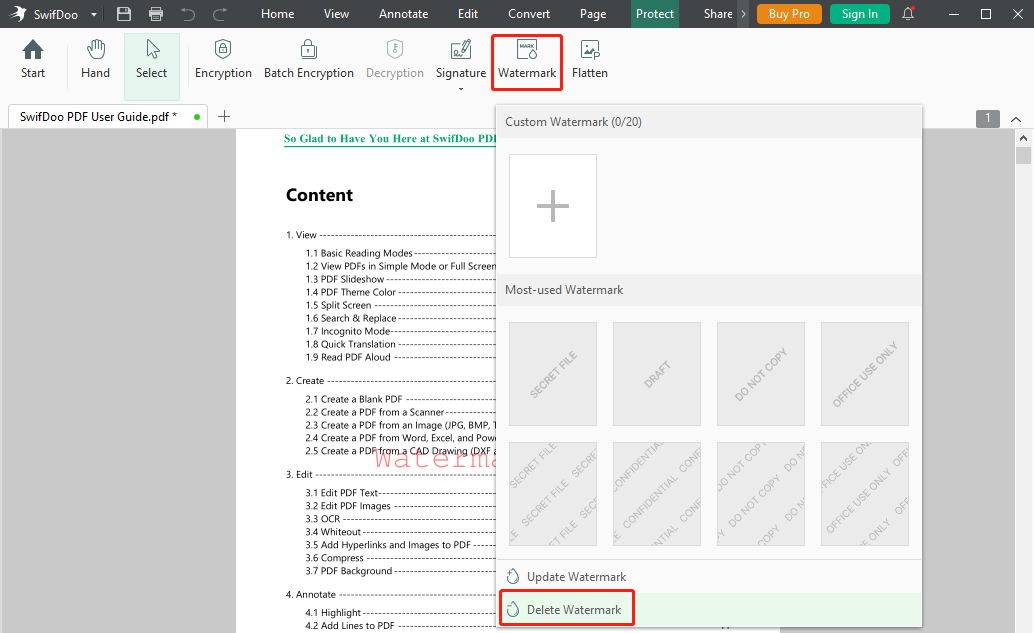This screenshot has width=1034, height=633.
Task: Click the '2.1 Create a Blank PDF' contents entry
Action: point(353,399)
